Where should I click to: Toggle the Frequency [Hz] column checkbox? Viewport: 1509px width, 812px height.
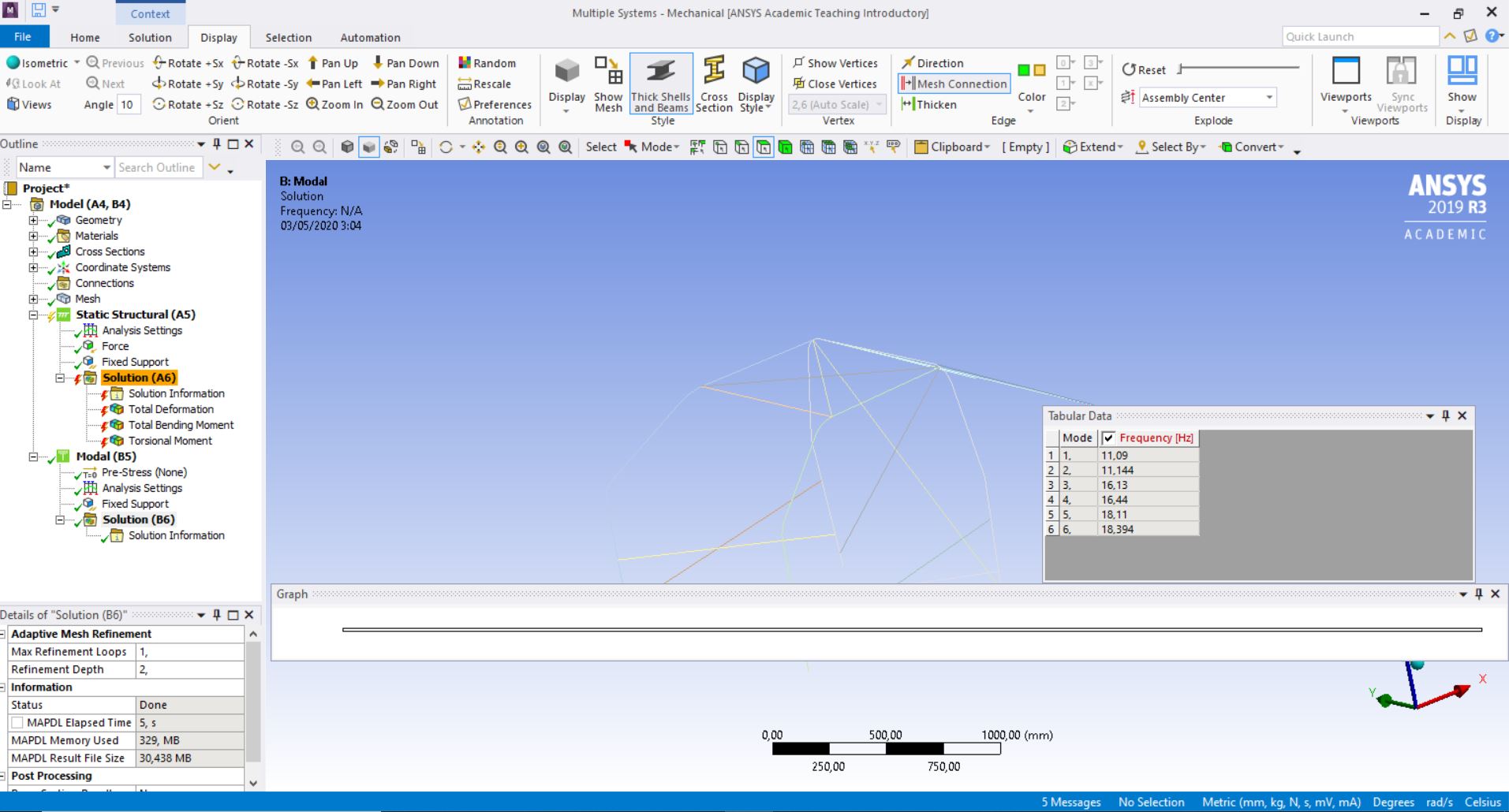(1109, 438)
